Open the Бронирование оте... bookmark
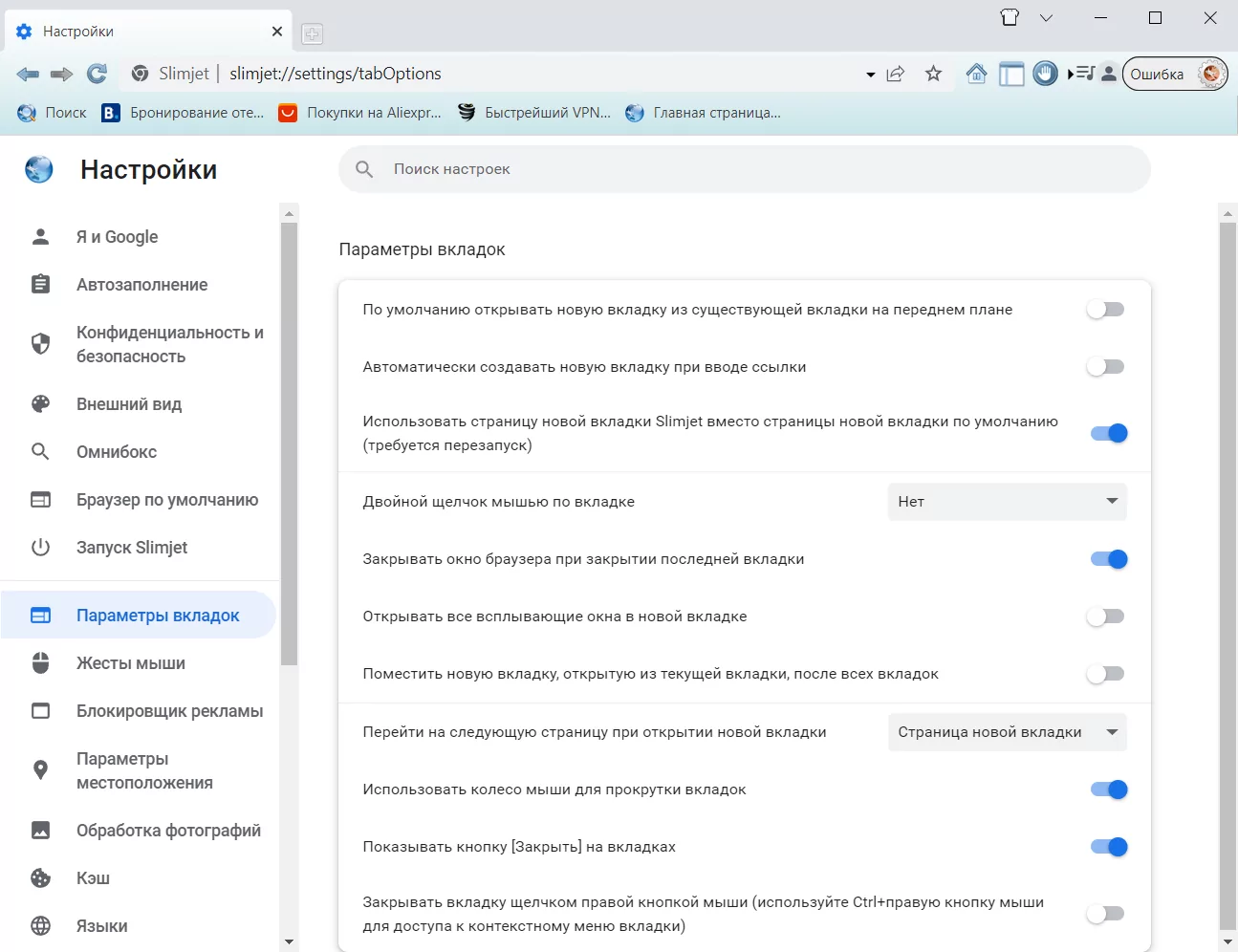The image size is (1238, 952). click(x=183, y=113)
